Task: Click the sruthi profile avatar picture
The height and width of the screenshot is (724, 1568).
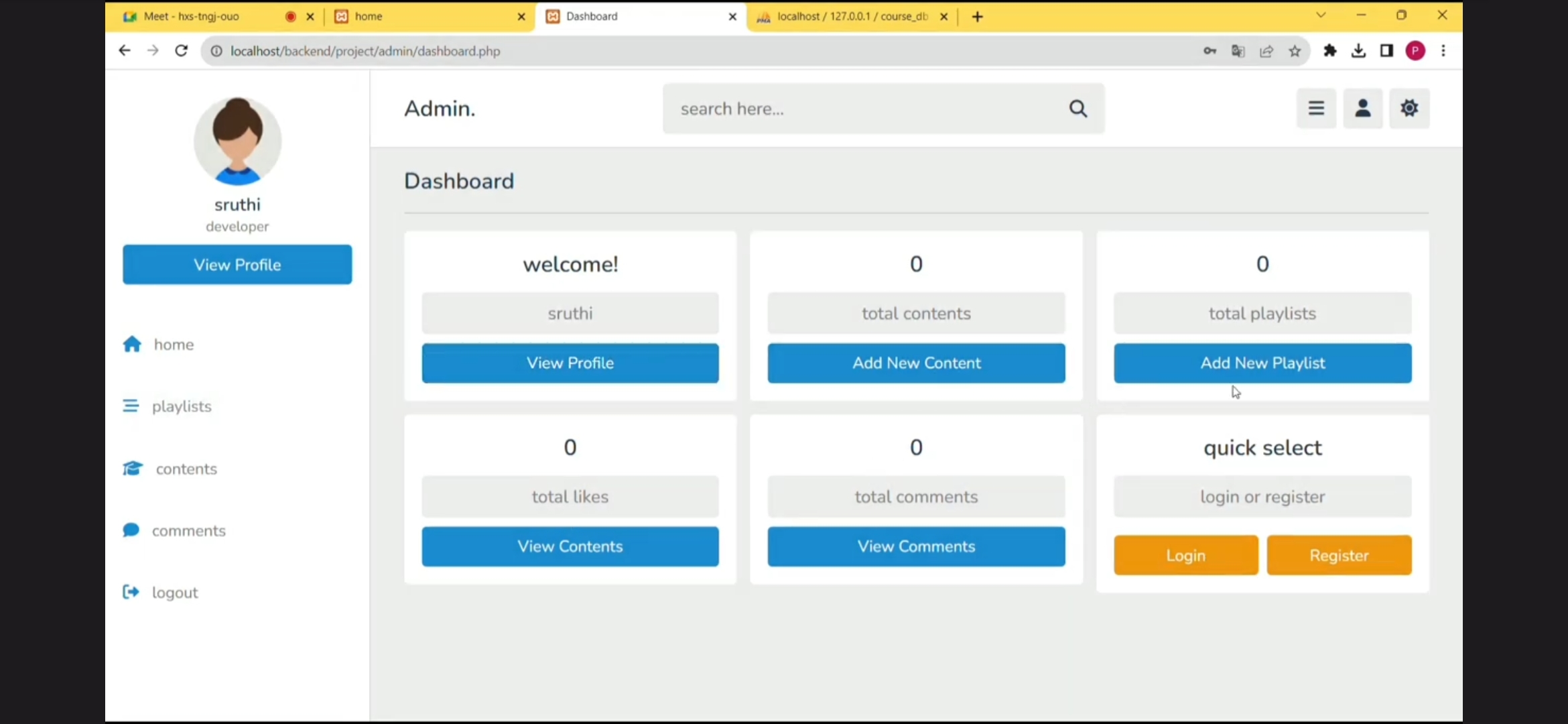Action: click(237, 141)
